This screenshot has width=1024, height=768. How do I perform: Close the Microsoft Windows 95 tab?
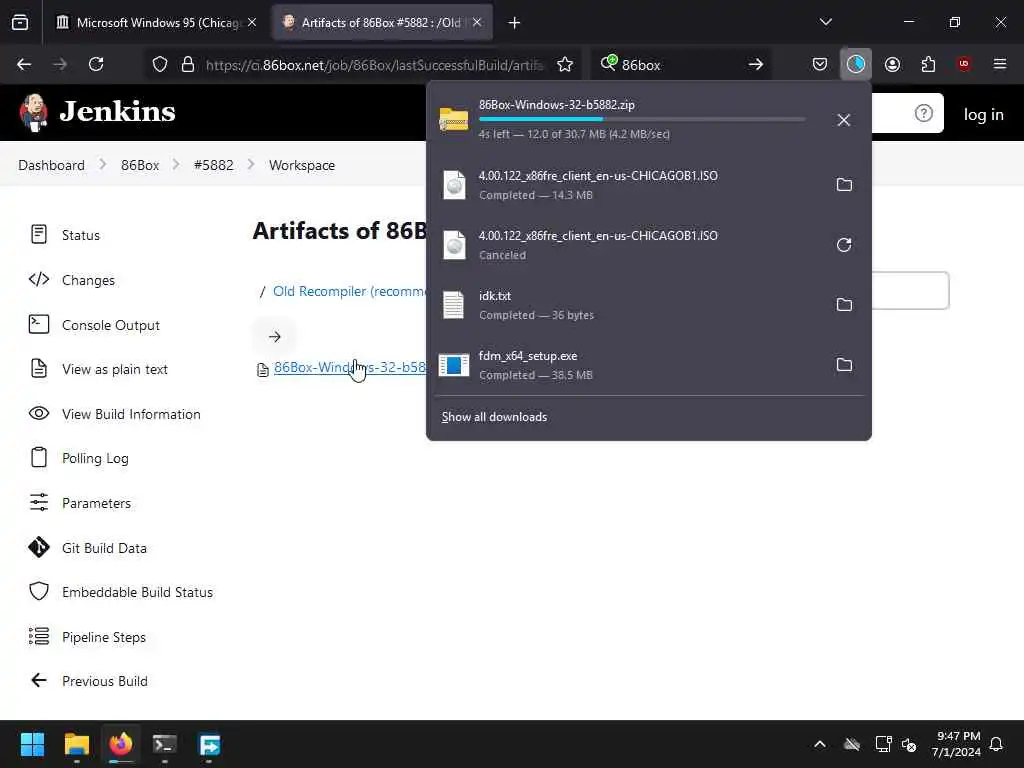[252, 23]
